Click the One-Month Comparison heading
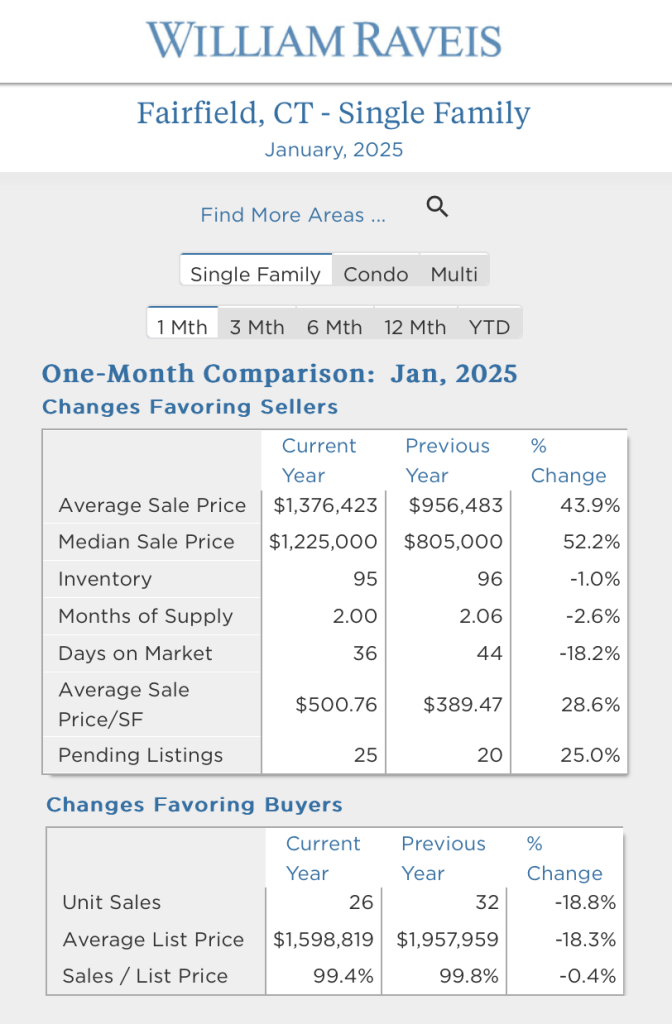This screenshot has width=672, height=1024. point(280,375)
